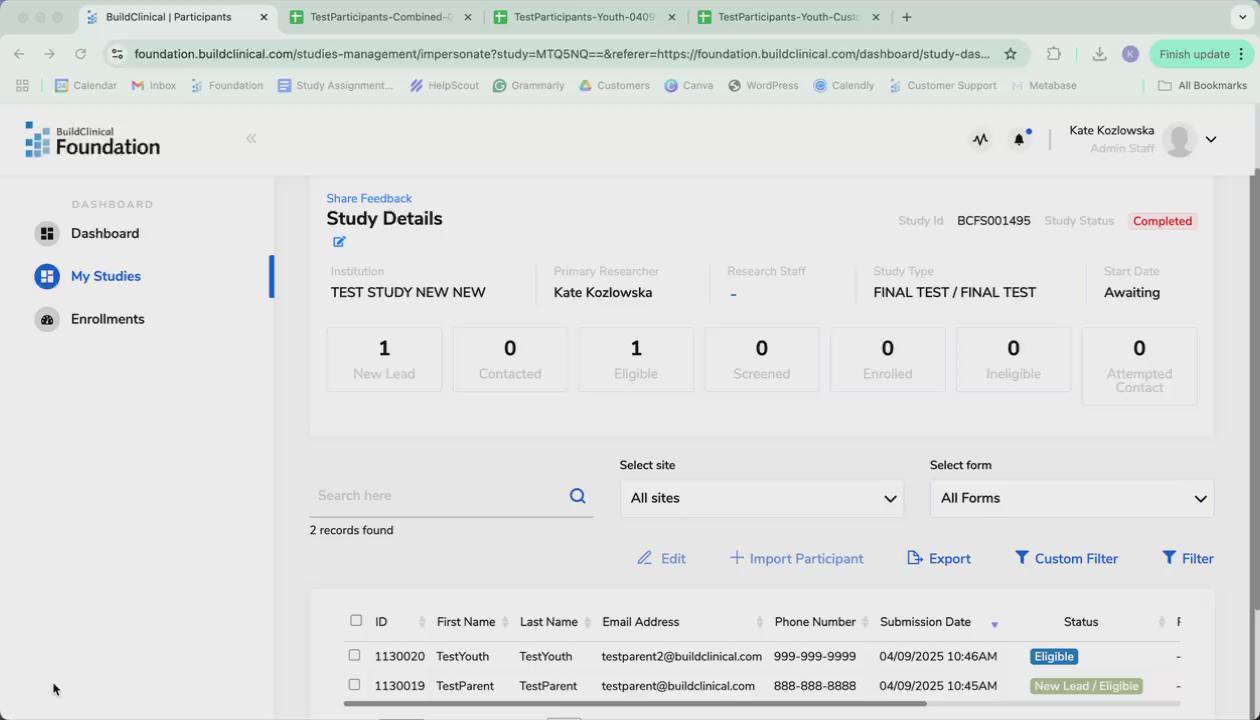Viewport: 1260px width, 720px height.
Task: Open the Select form dropdown
Action: pos(1072,498)
